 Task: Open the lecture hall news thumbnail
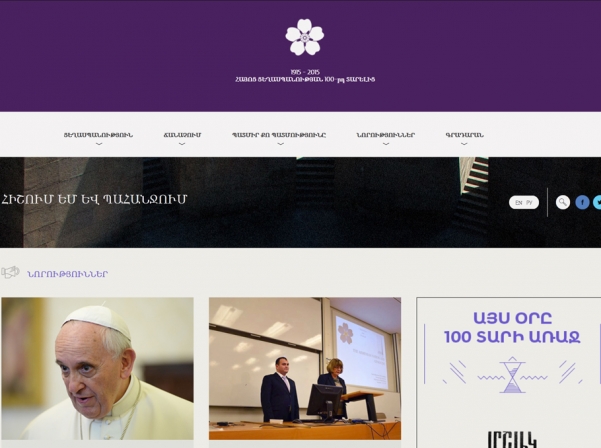(305, 368)
